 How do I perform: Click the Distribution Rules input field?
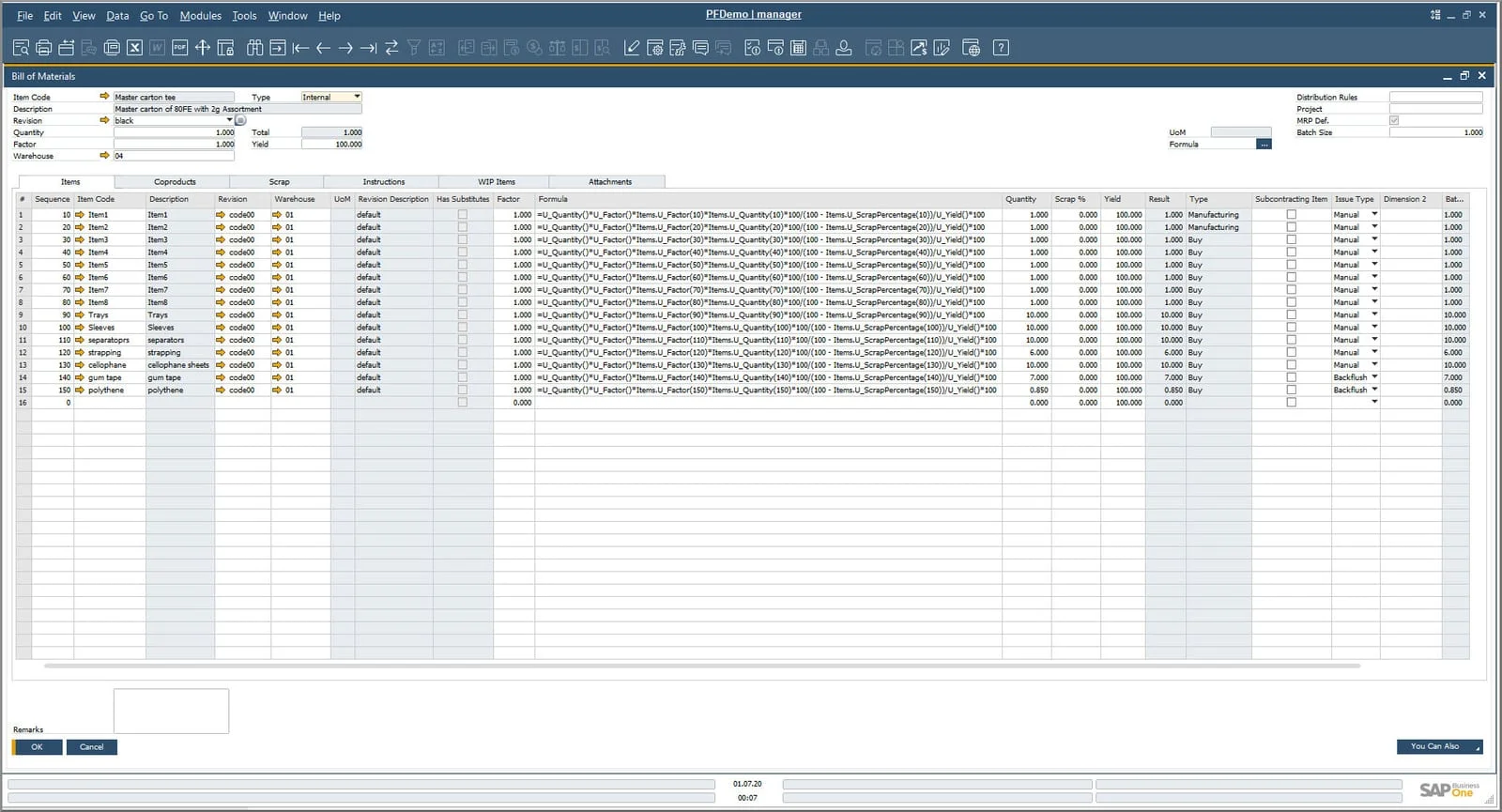pos(1436,97)
